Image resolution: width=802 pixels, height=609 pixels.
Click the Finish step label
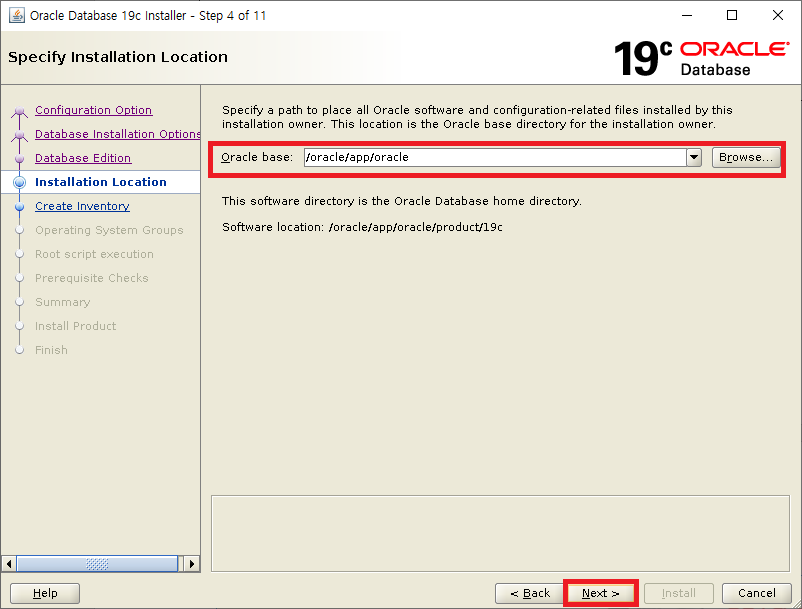coord(51,350)
